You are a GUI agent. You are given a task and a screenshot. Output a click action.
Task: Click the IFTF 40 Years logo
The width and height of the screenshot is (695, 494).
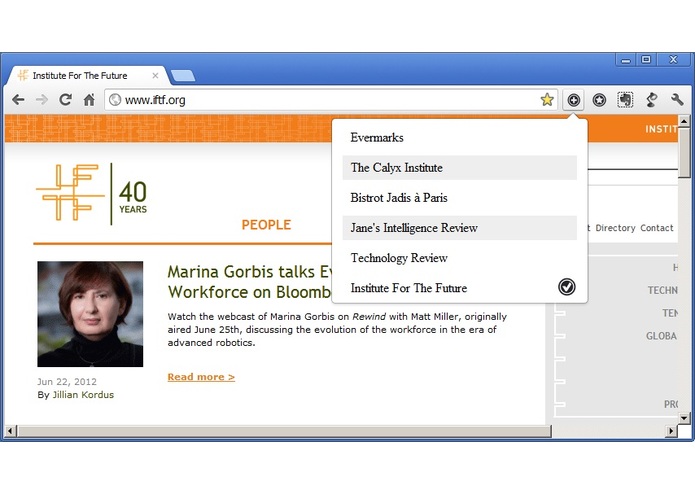[91, 194]
